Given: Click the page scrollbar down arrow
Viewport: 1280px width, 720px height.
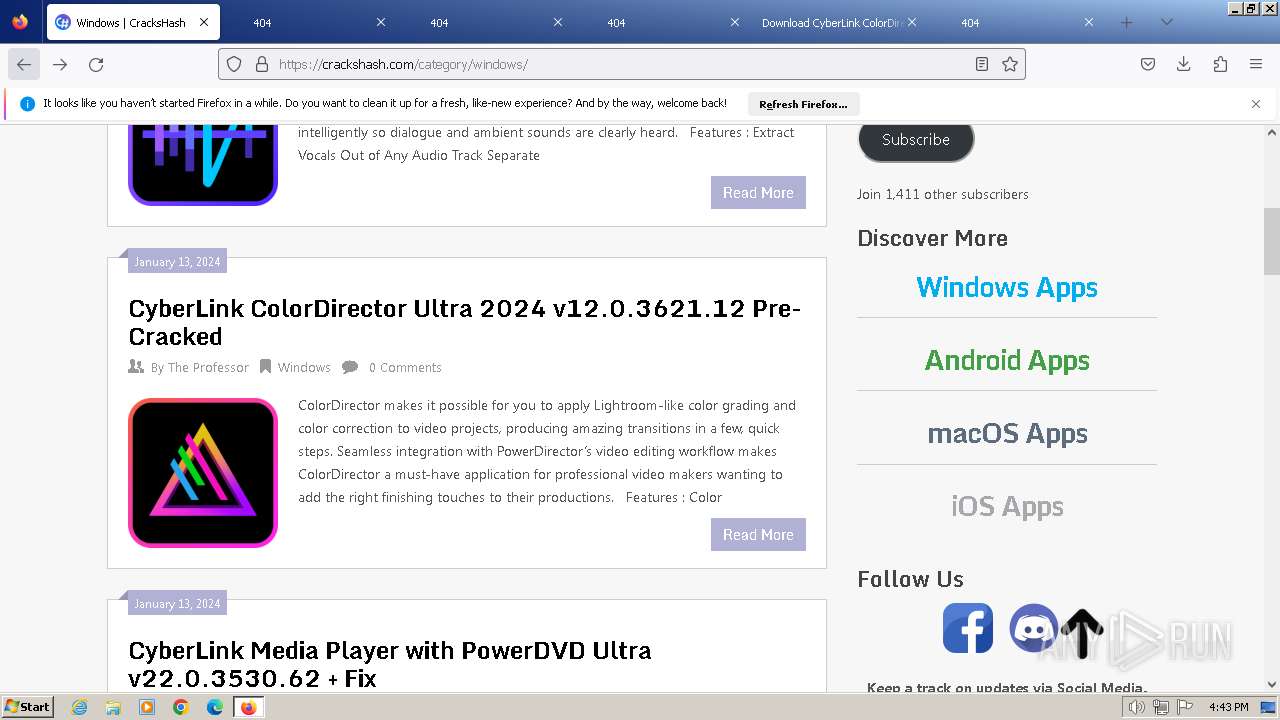Looking at the screenshot, I should coord(1272,685).
